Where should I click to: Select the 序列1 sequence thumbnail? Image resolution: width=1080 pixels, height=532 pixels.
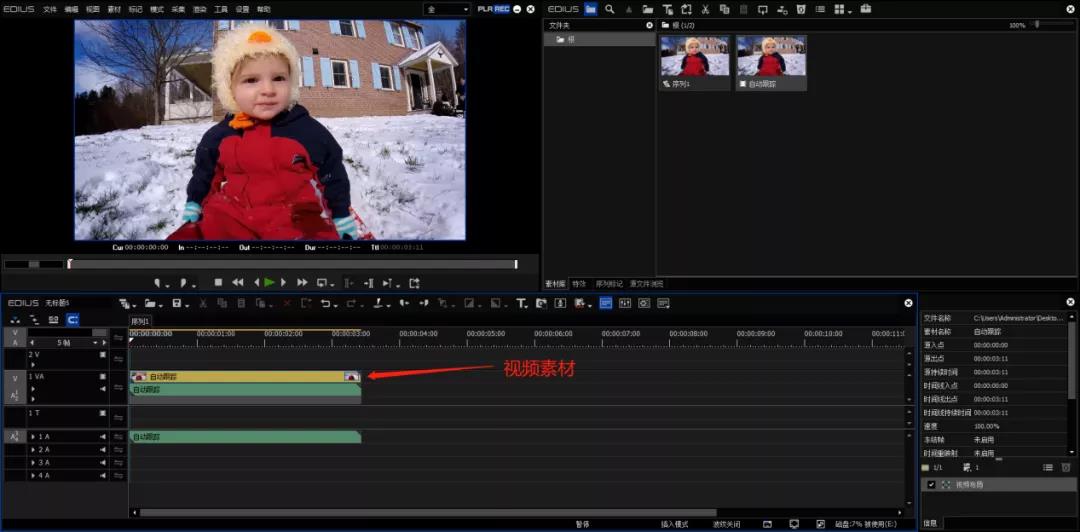pos(694,63)
